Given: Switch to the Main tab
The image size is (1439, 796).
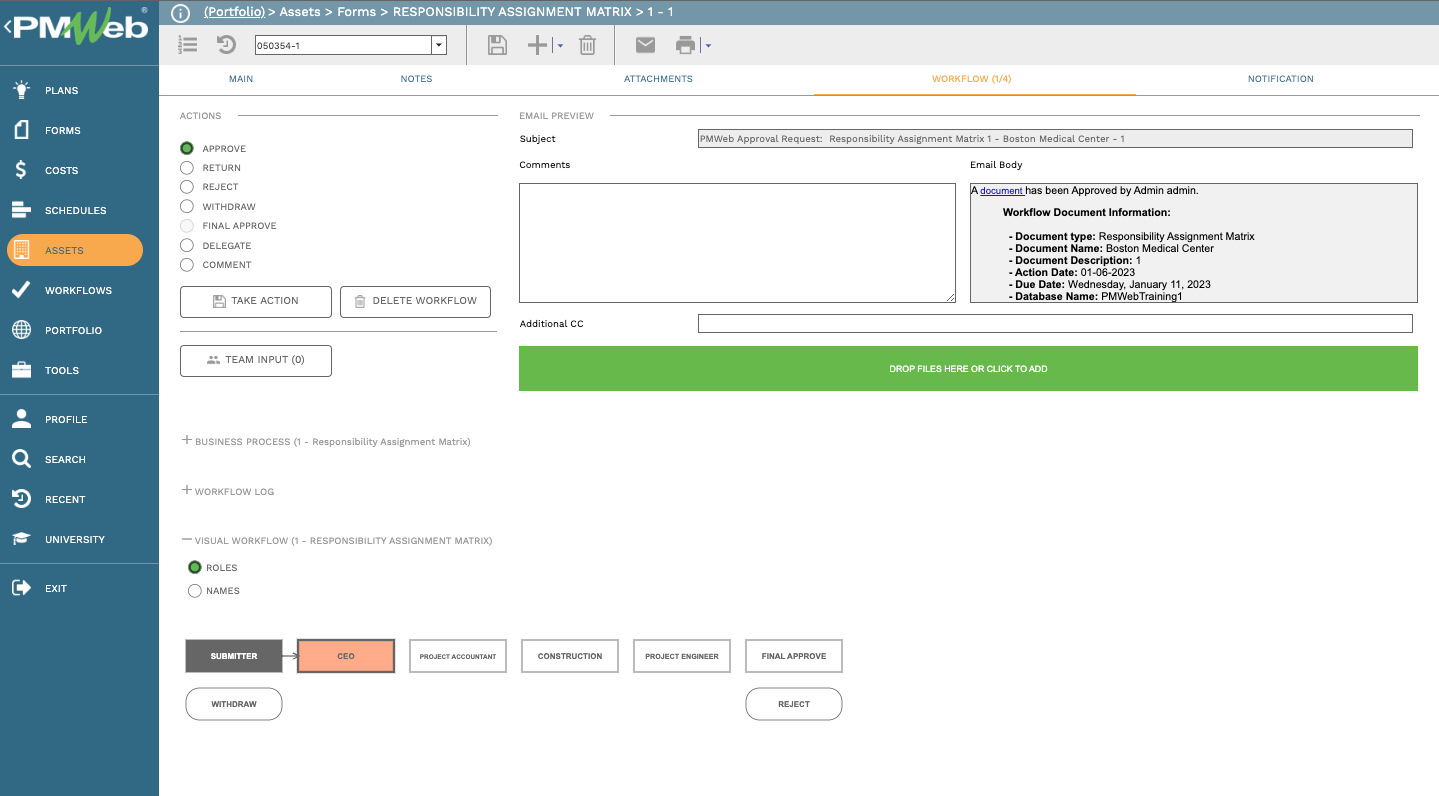Looking at the screenshot, I should point(241,79).
